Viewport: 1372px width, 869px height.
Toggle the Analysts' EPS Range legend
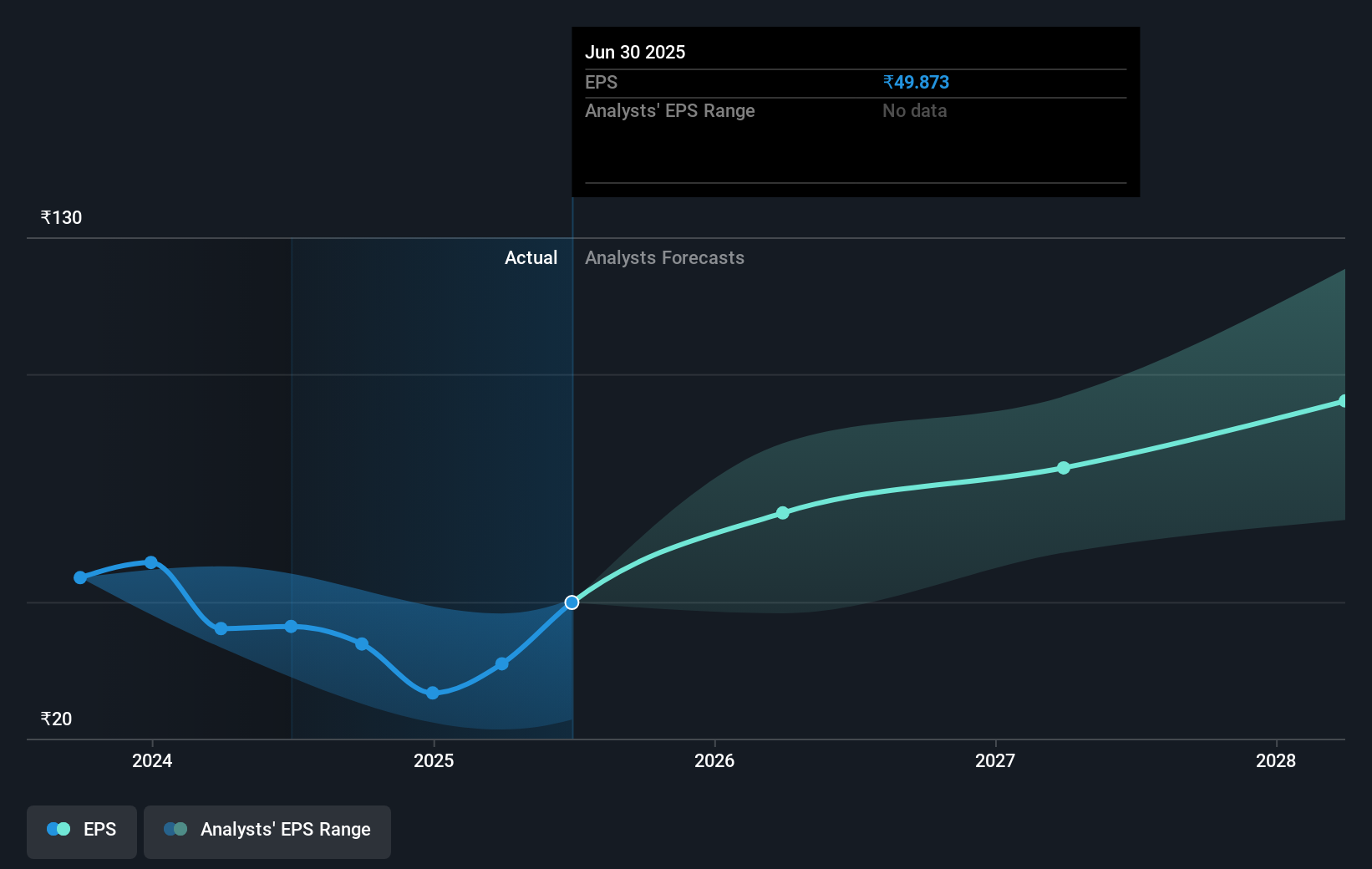[x=267, y=830]
